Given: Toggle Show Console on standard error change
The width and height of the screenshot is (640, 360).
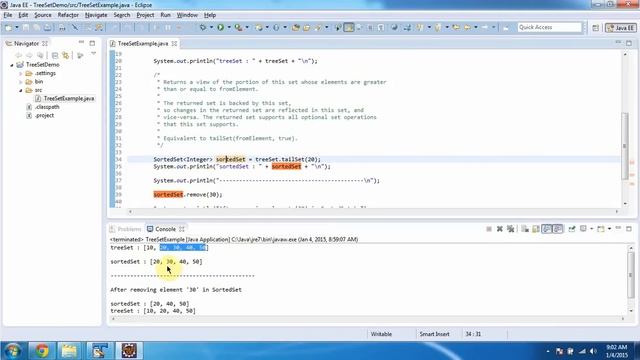Looking at the screenshot, I should click(558, 229).
